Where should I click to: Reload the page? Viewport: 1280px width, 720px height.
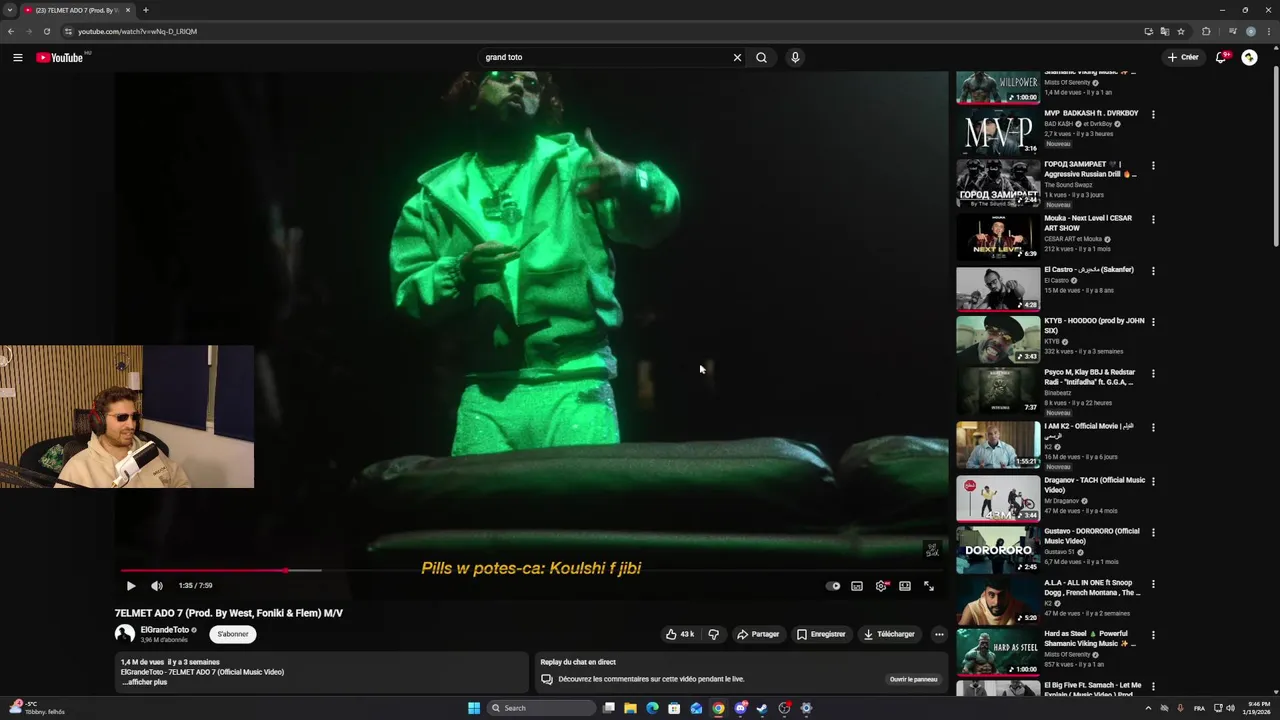click(46, 31)
